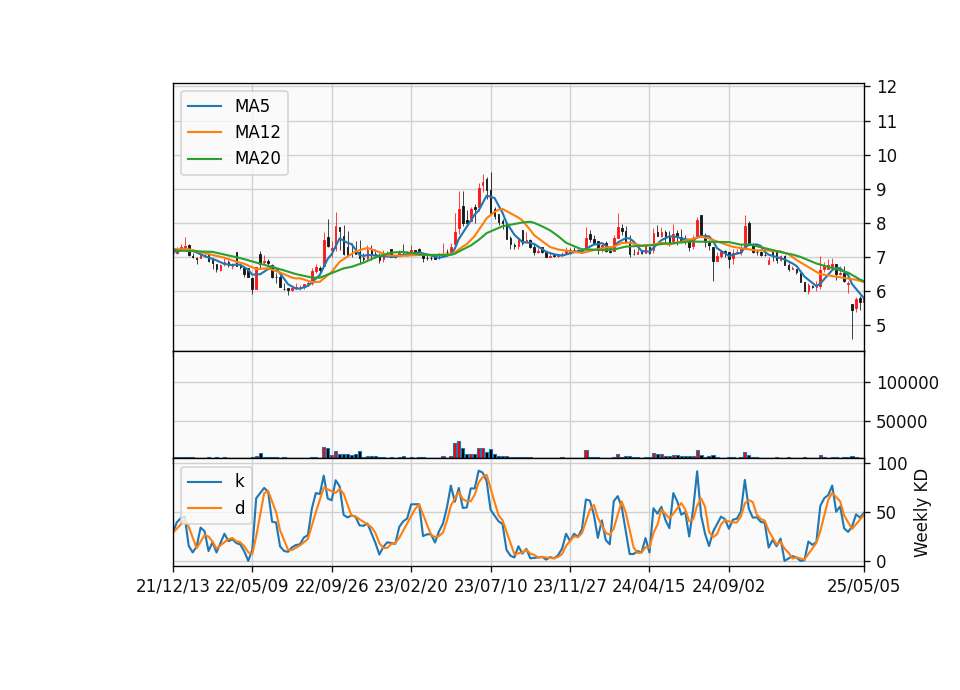Click the d legend label in KD panel
Screen dimensions: 960x690
point(240,508)
